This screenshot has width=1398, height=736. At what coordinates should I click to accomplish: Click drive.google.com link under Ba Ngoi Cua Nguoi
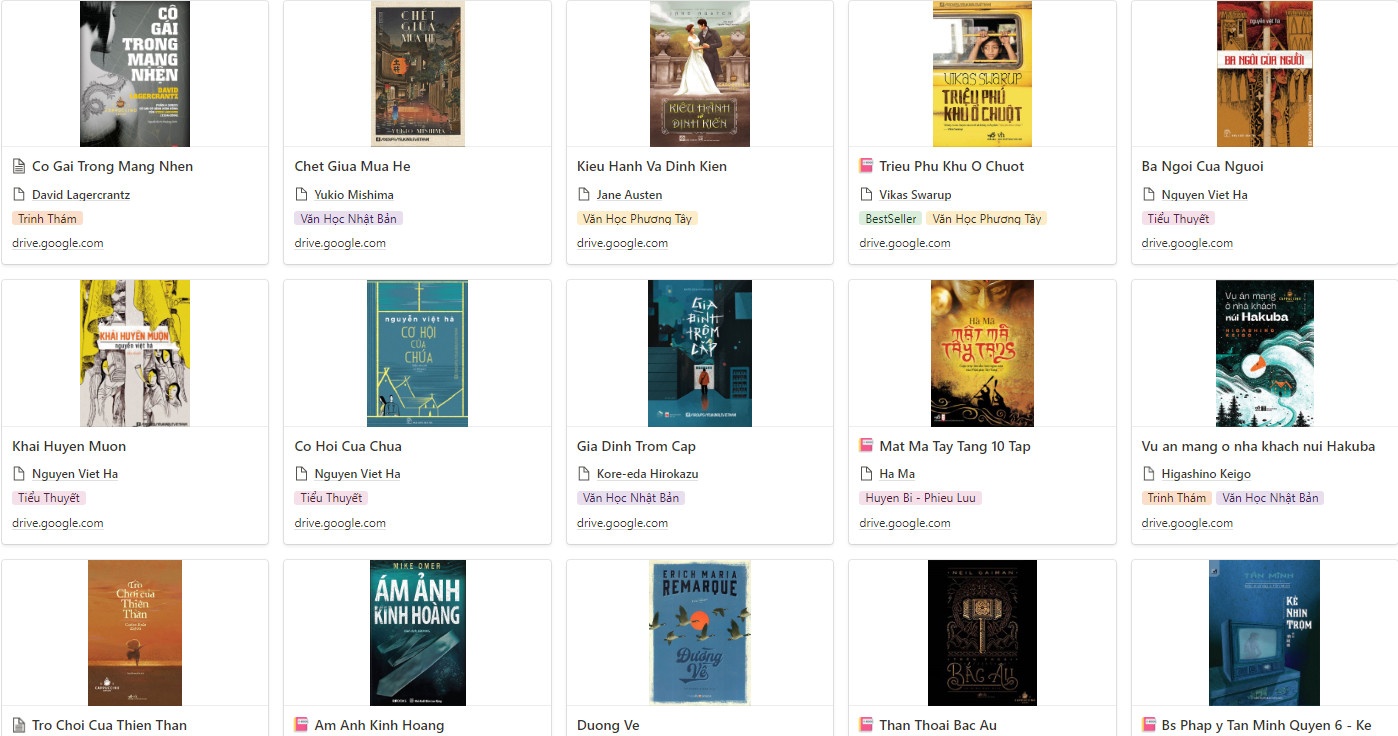tap(1189, 243)
